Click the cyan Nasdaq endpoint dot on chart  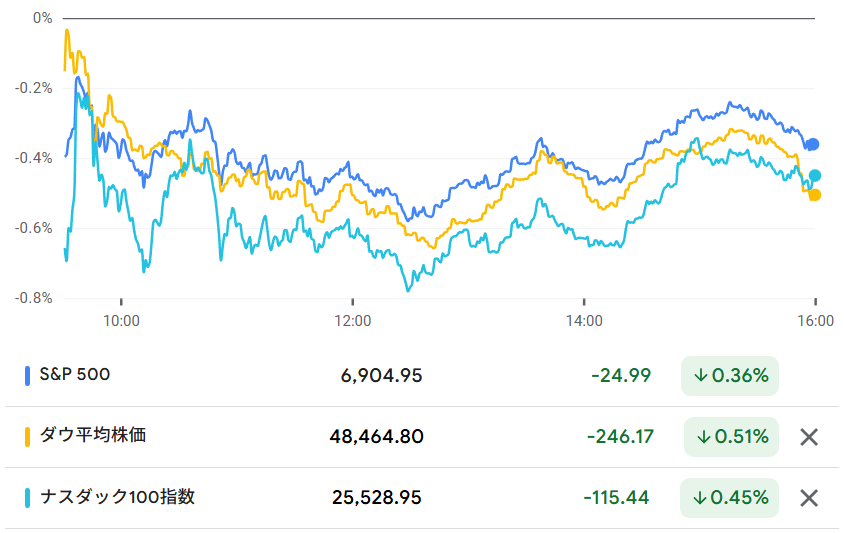pyautogui.click(x=815, y=176)
